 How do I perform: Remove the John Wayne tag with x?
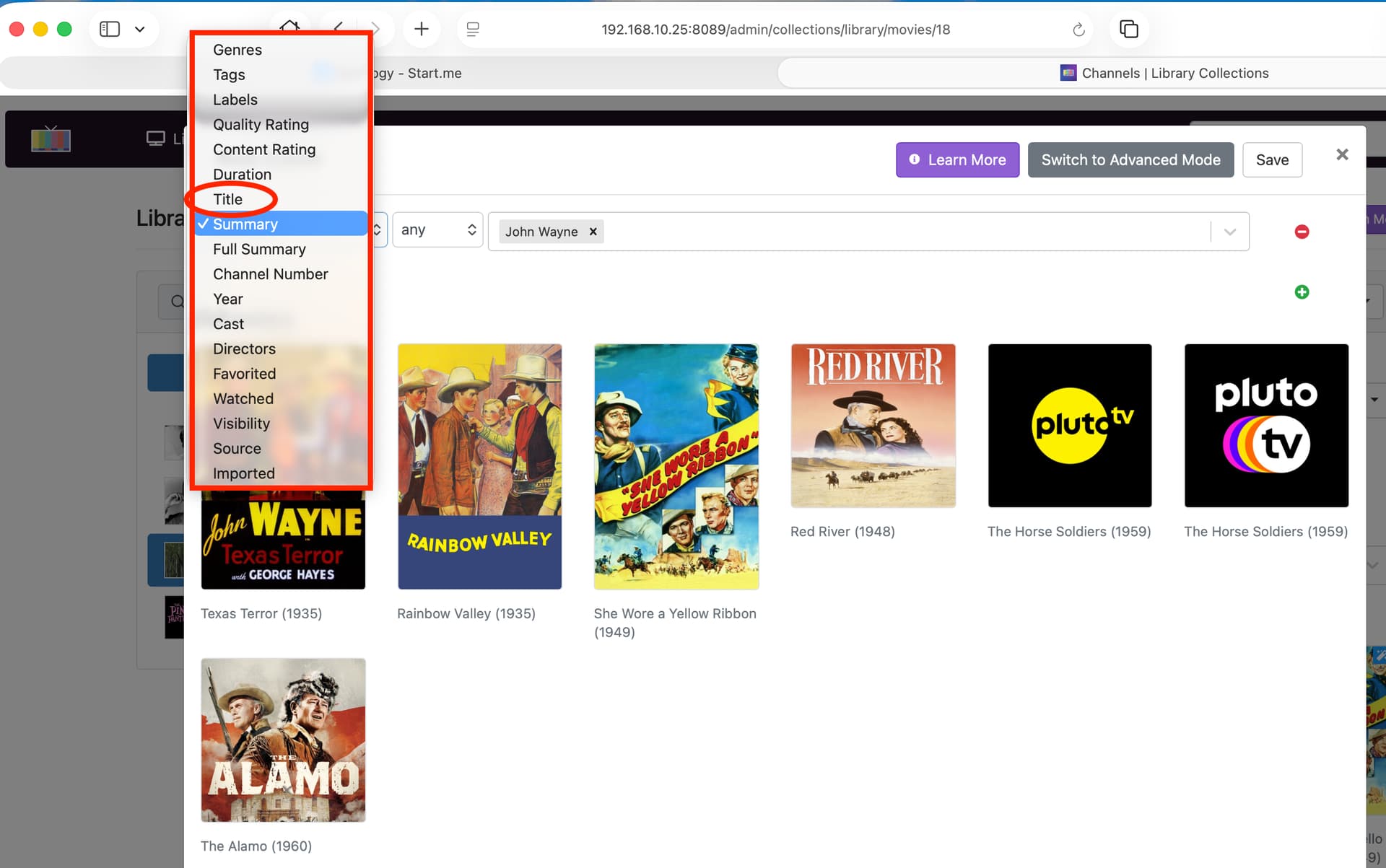593,232
